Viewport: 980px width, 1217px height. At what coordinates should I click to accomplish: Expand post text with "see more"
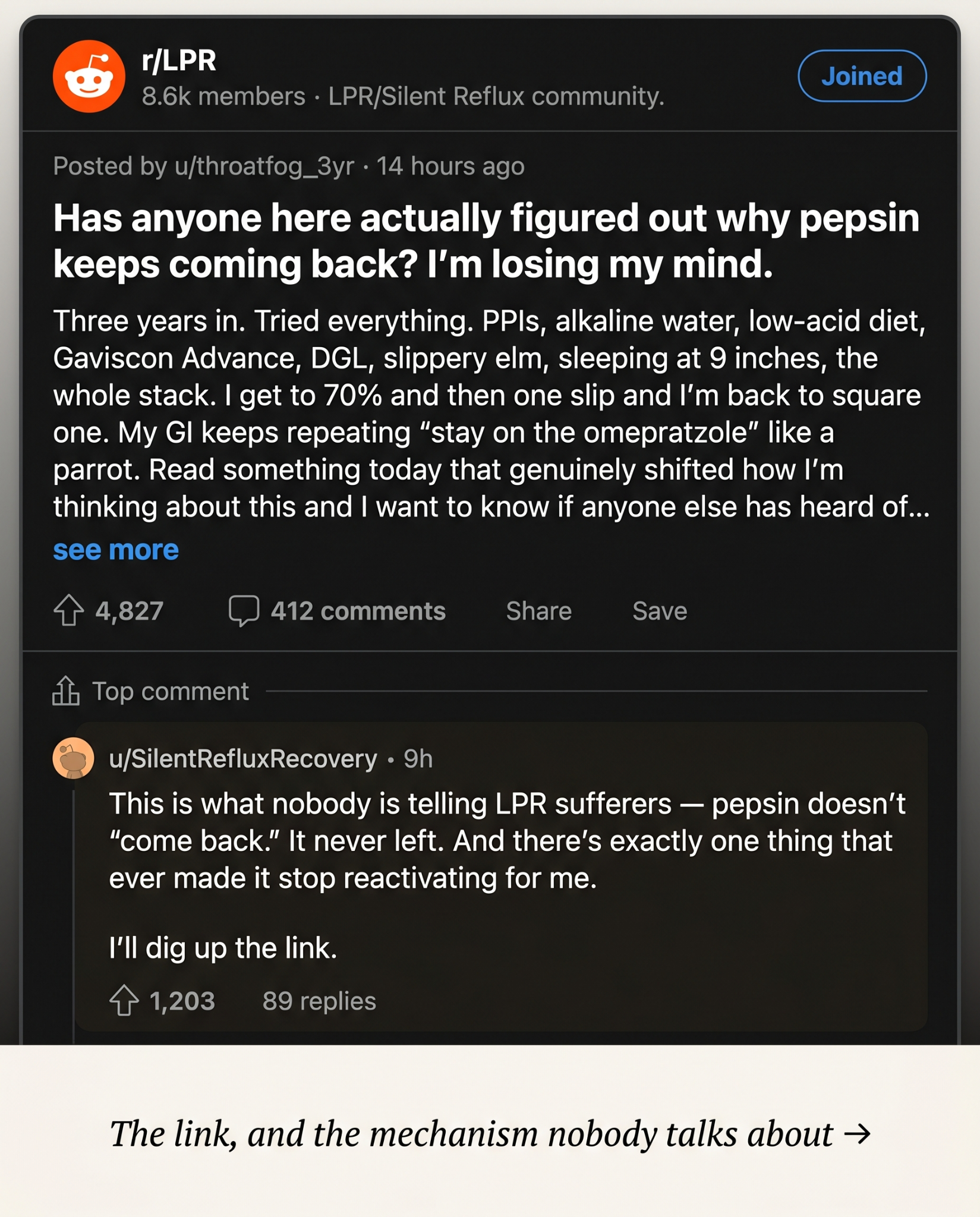(x=116, y=550)
